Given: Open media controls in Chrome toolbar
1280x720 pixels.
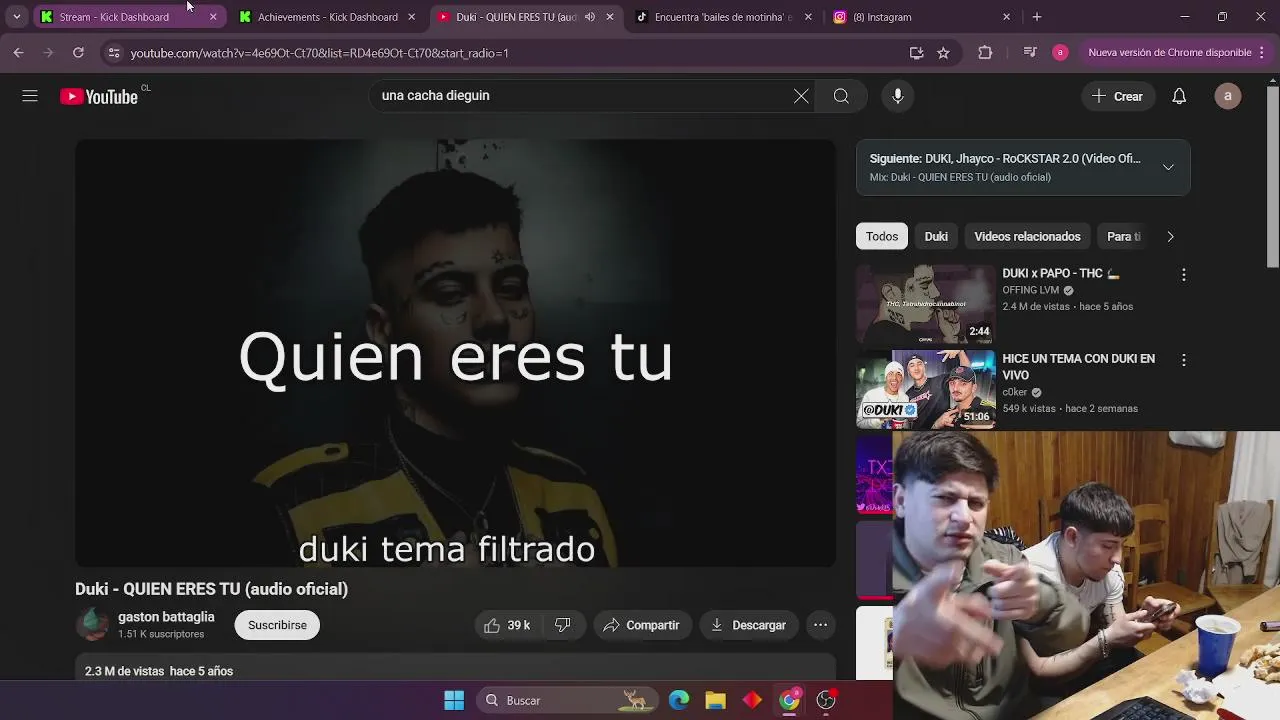Looking at the screenshot, I should pyautogui.click(x=1030, y=53).
